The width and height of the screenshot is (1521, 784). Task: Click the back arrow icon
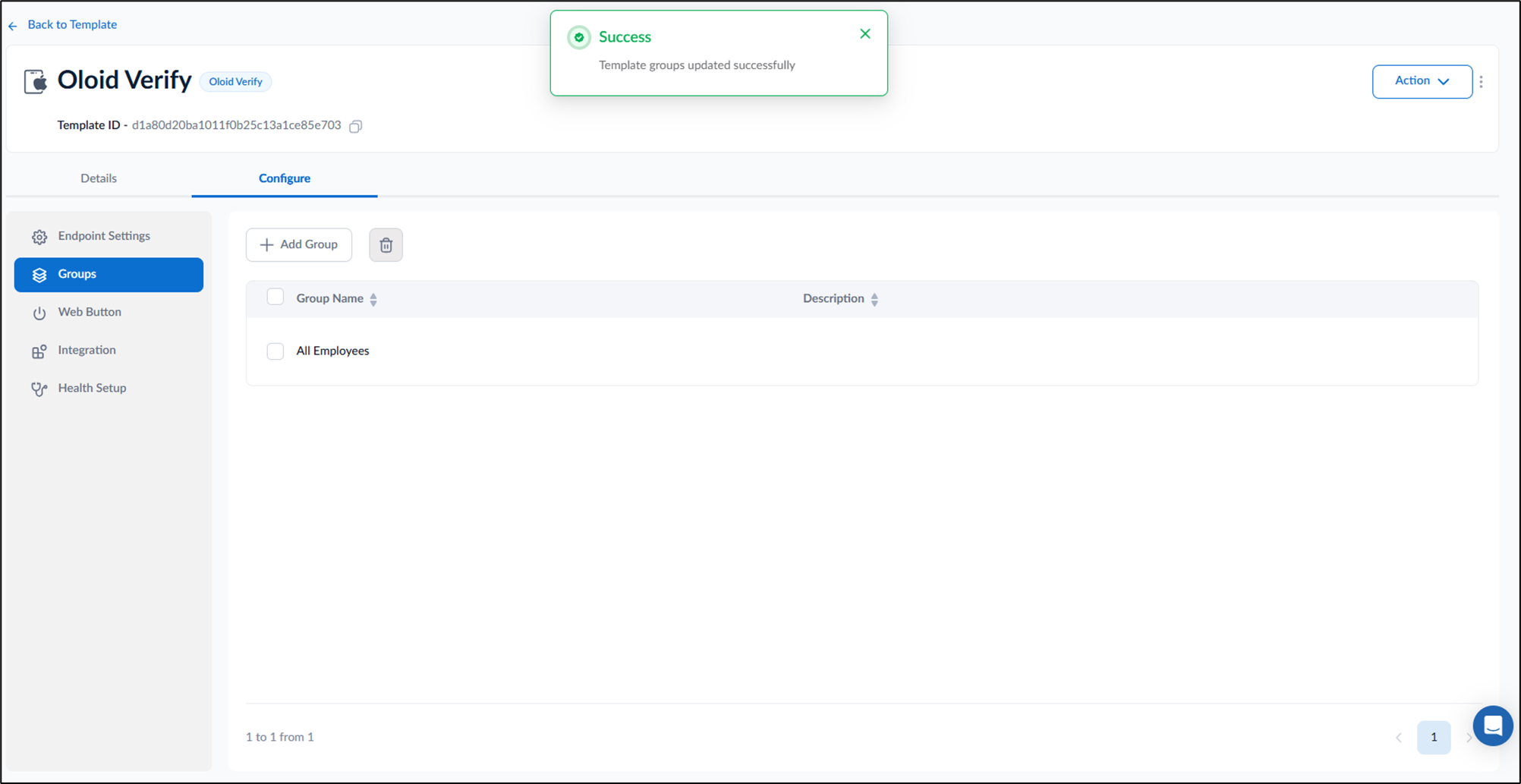point(13,26)
